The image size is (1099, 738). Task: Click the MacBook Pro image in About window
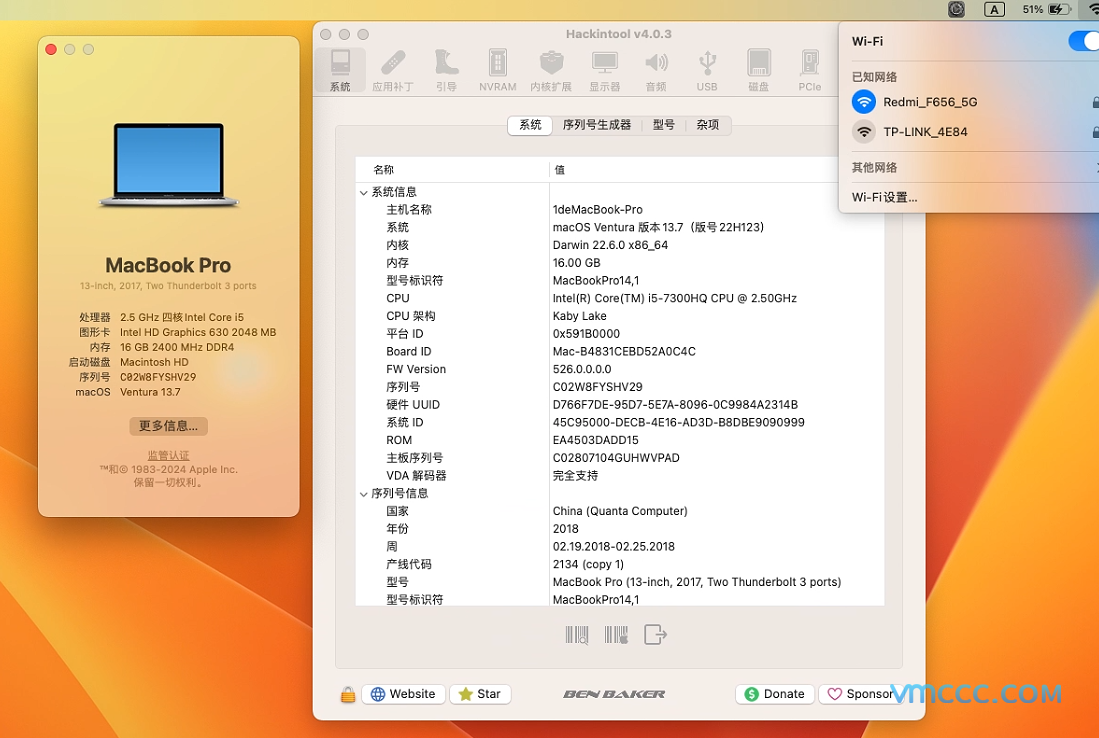(x=169, y=165)
